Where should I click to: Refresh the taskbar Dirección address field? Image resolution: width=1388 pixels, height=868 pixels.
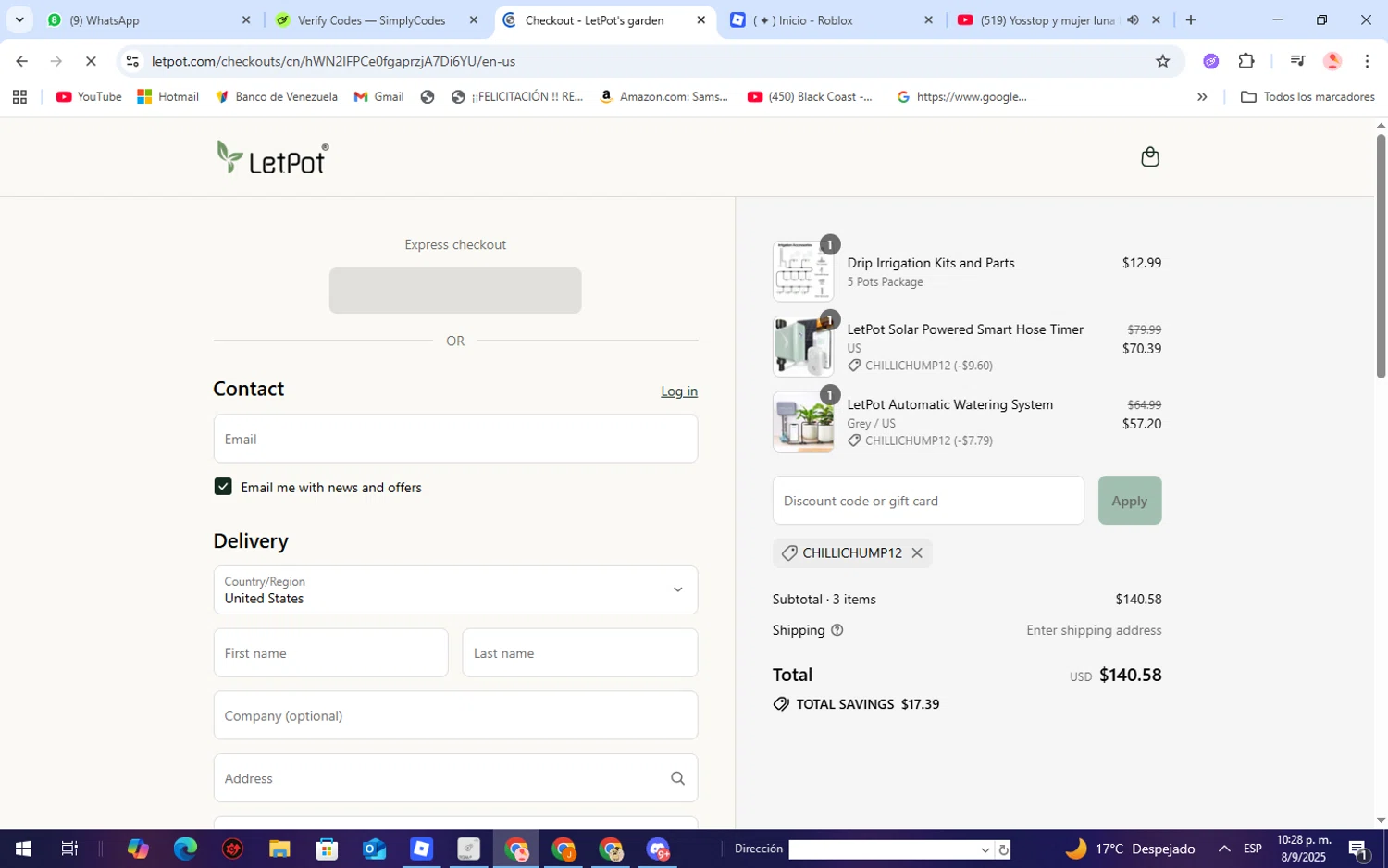(x=1003, y=849)
